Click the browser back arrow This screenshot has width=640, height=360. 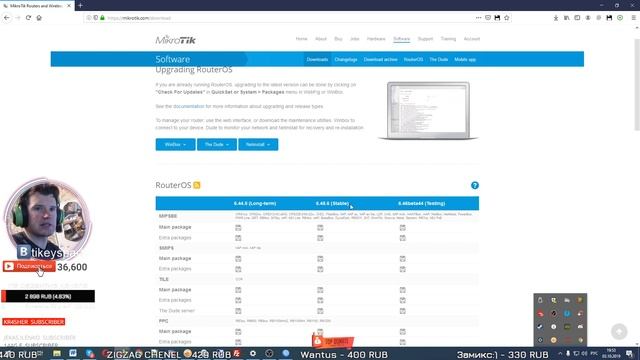(7, 18)
